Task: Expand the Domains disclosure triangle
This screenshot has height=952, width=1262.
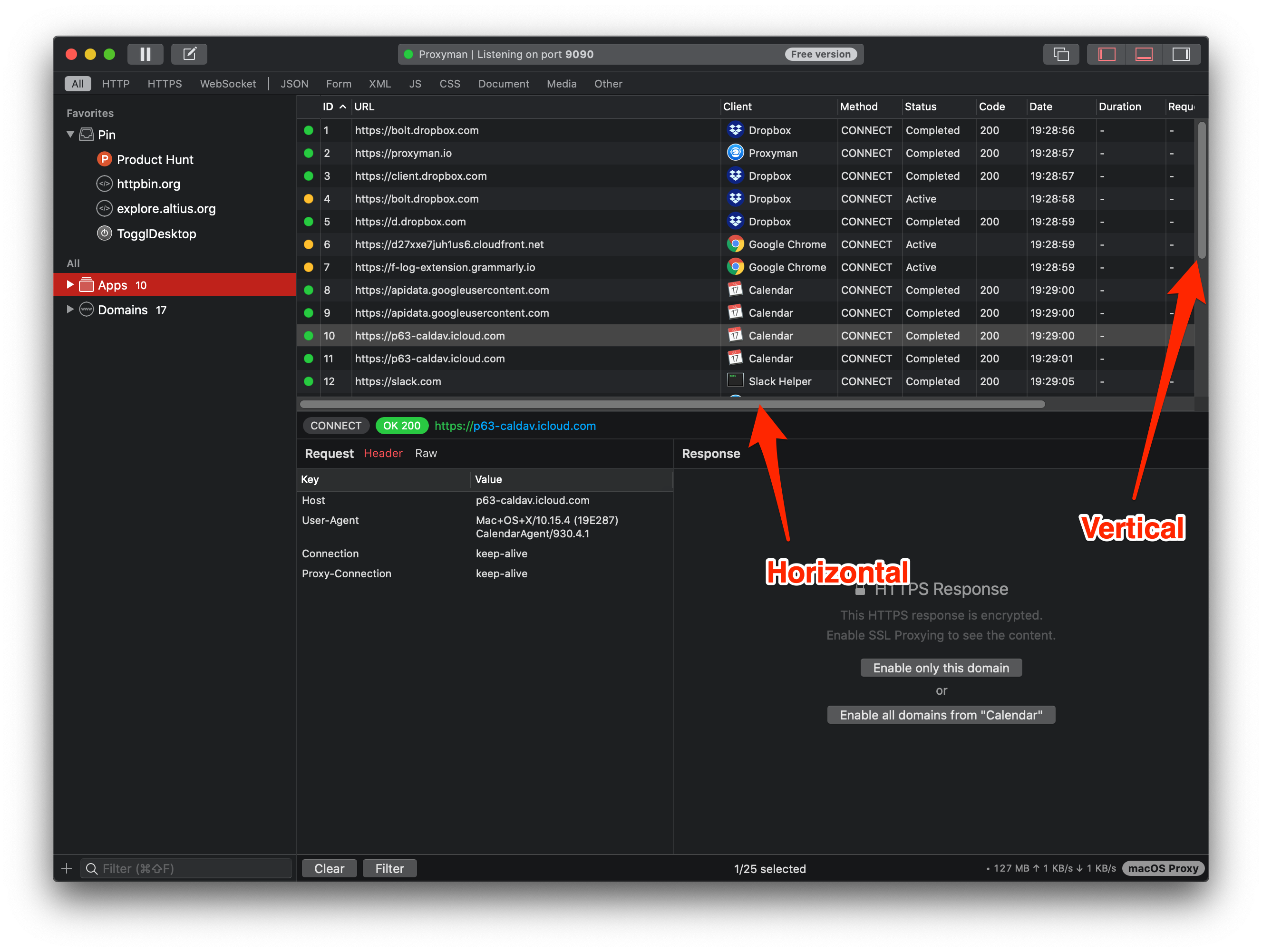Action: [x=70, y=309]
